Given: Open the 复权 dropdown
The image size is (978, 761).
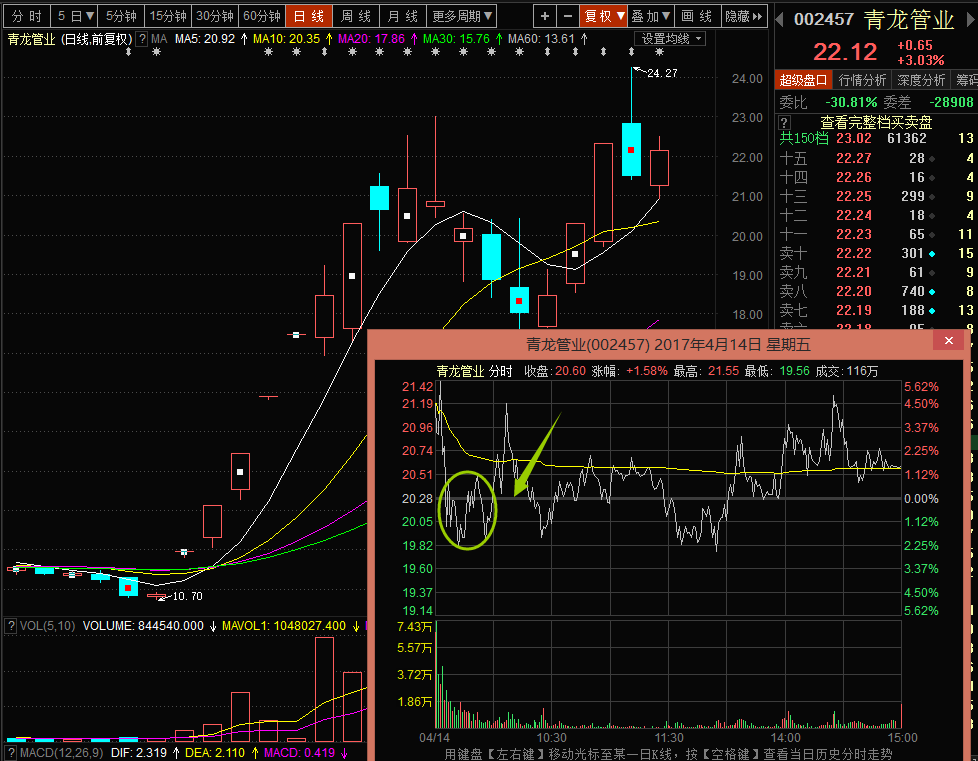Looking at the screenshot, I should [604, 16].
